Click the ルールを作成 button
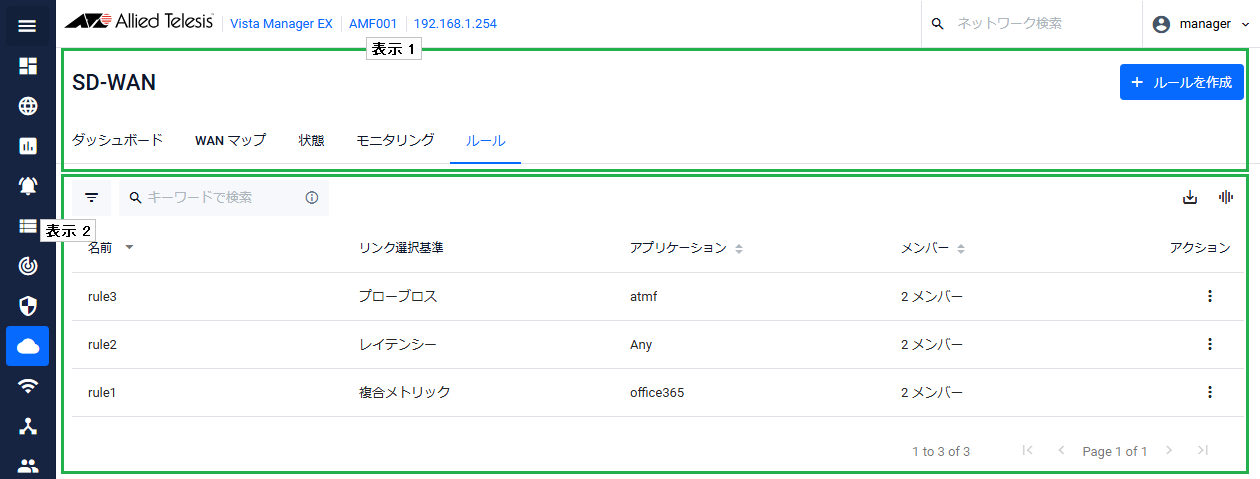 coord(1181,82)
